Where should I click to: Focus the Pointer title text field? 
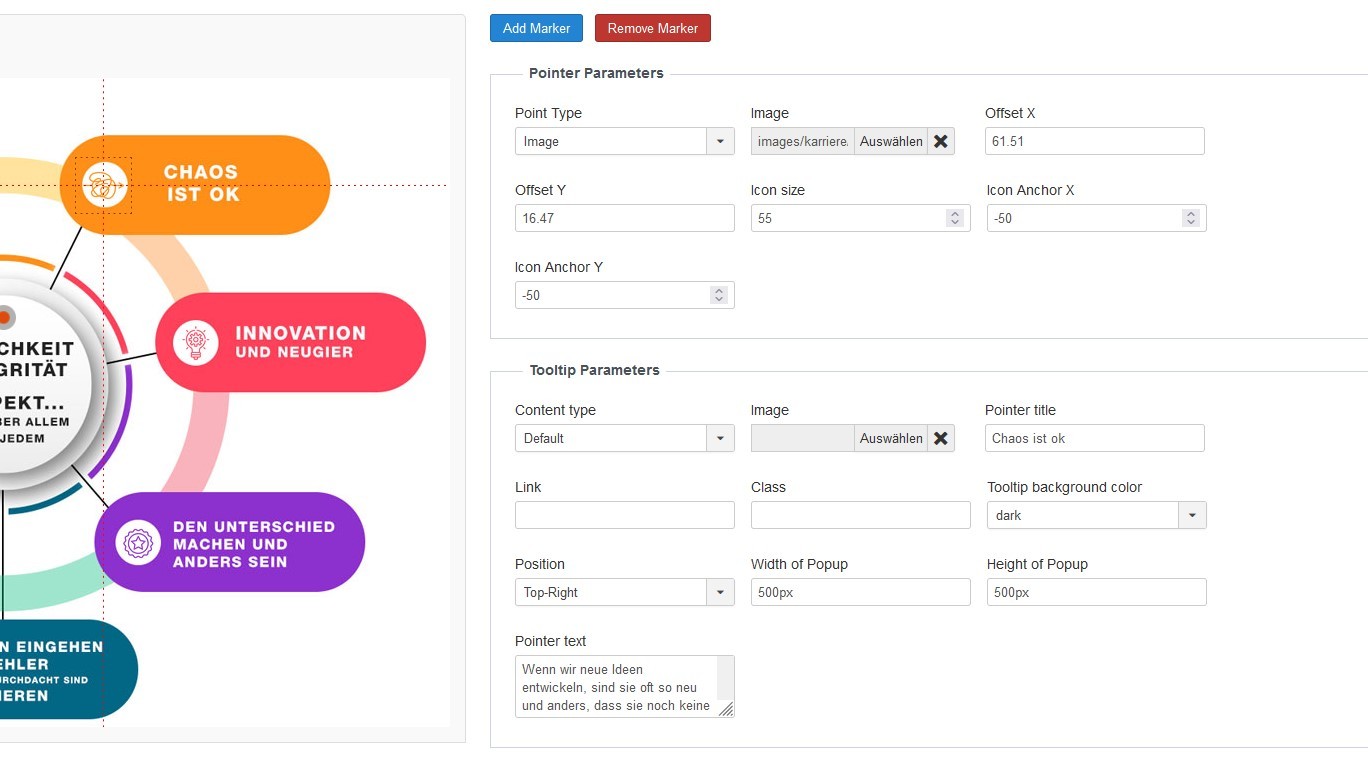click(x=1094, y=439)
